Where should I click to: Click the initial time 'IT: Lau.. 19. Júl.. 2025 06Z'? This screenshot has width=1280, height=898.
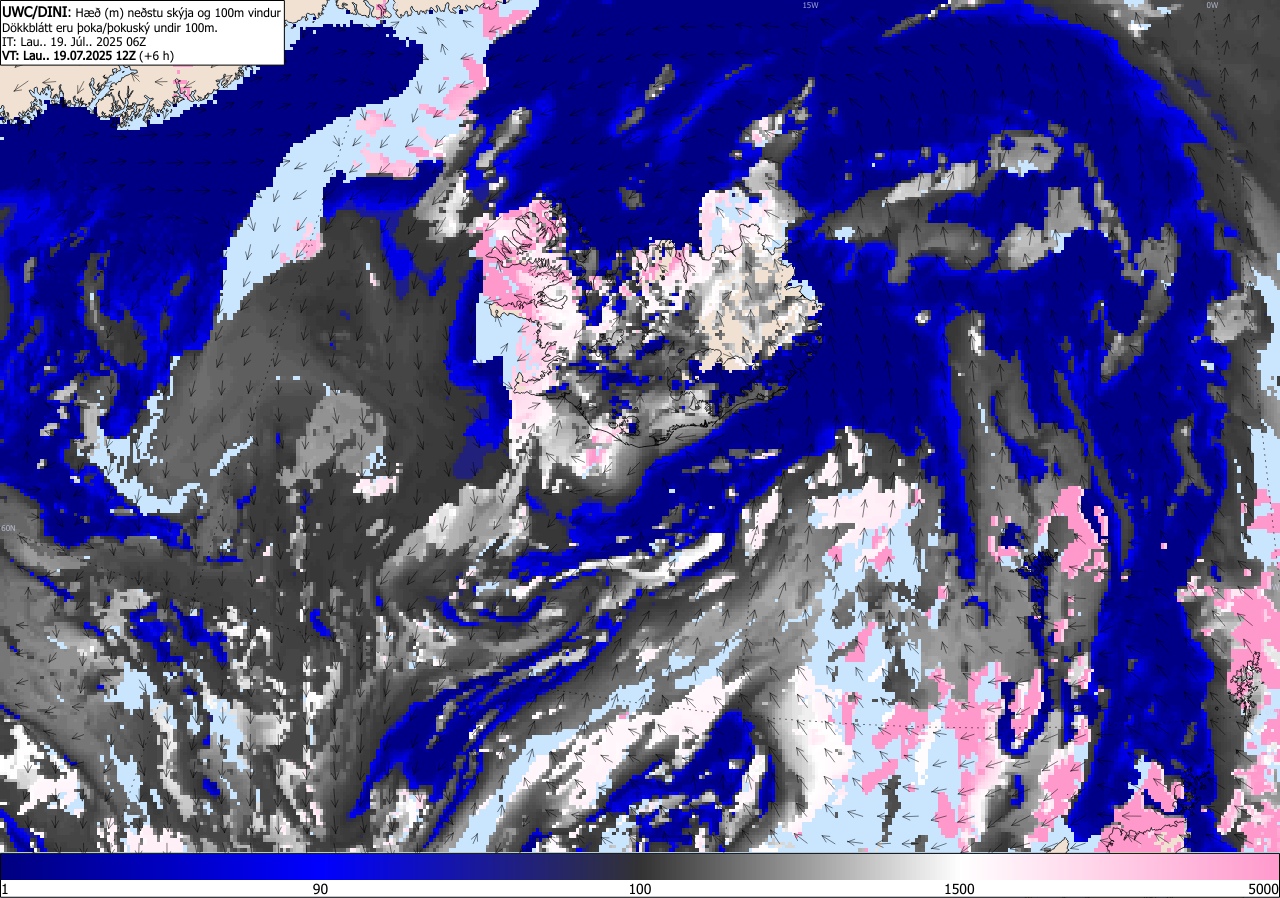click(76, 41)
